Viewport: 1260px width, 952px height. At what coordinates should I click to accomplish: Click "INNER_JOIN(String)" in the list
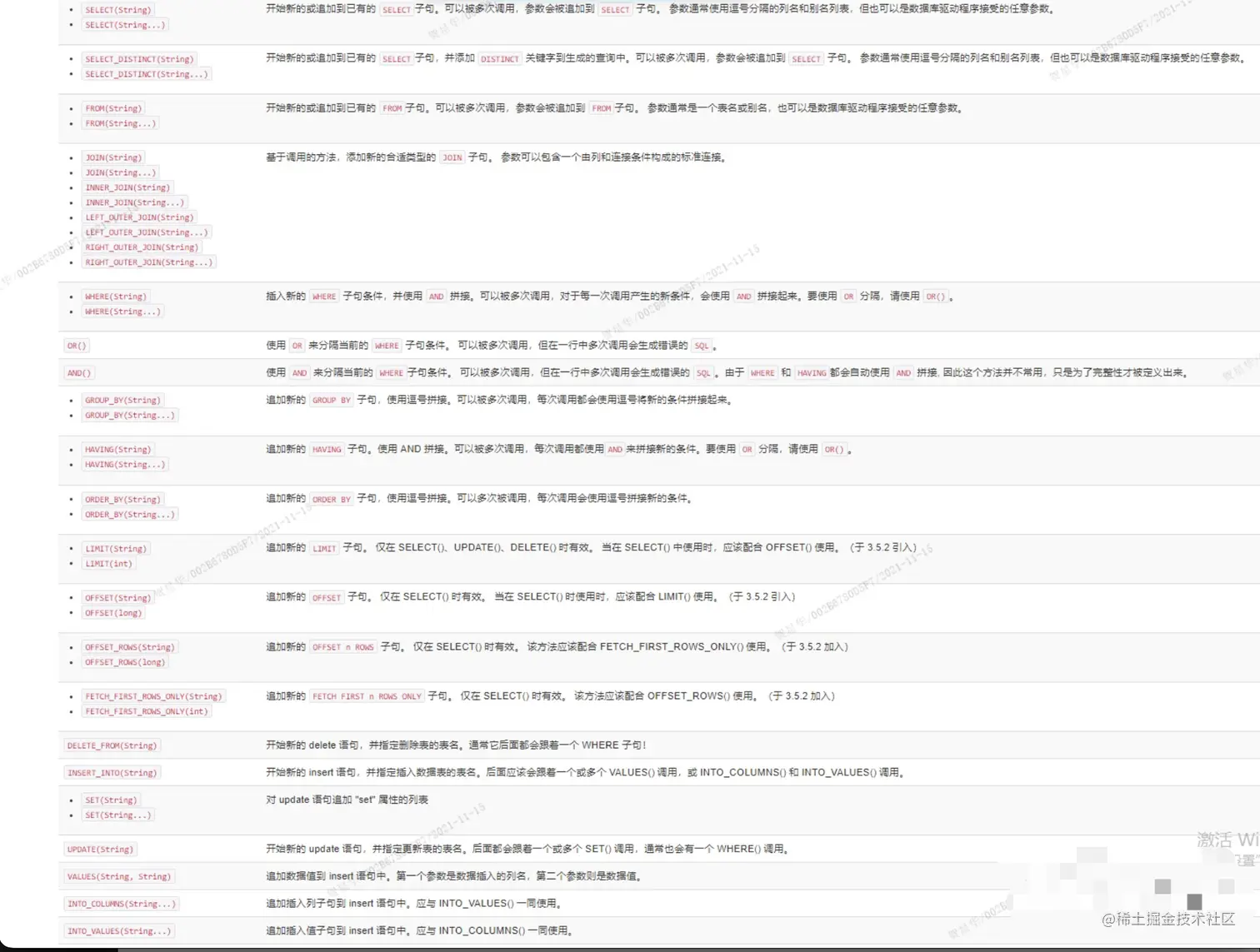[x=127, y=187]
